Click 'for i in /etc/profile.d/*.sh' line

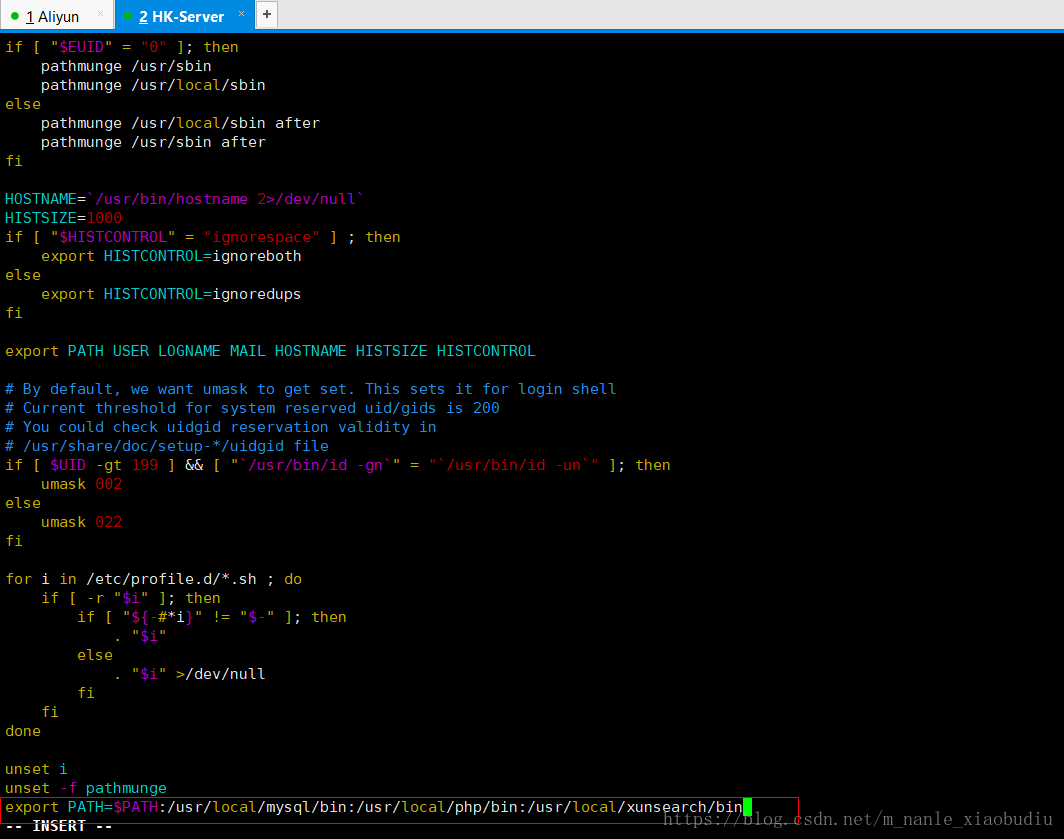click(x=153, y=579)
